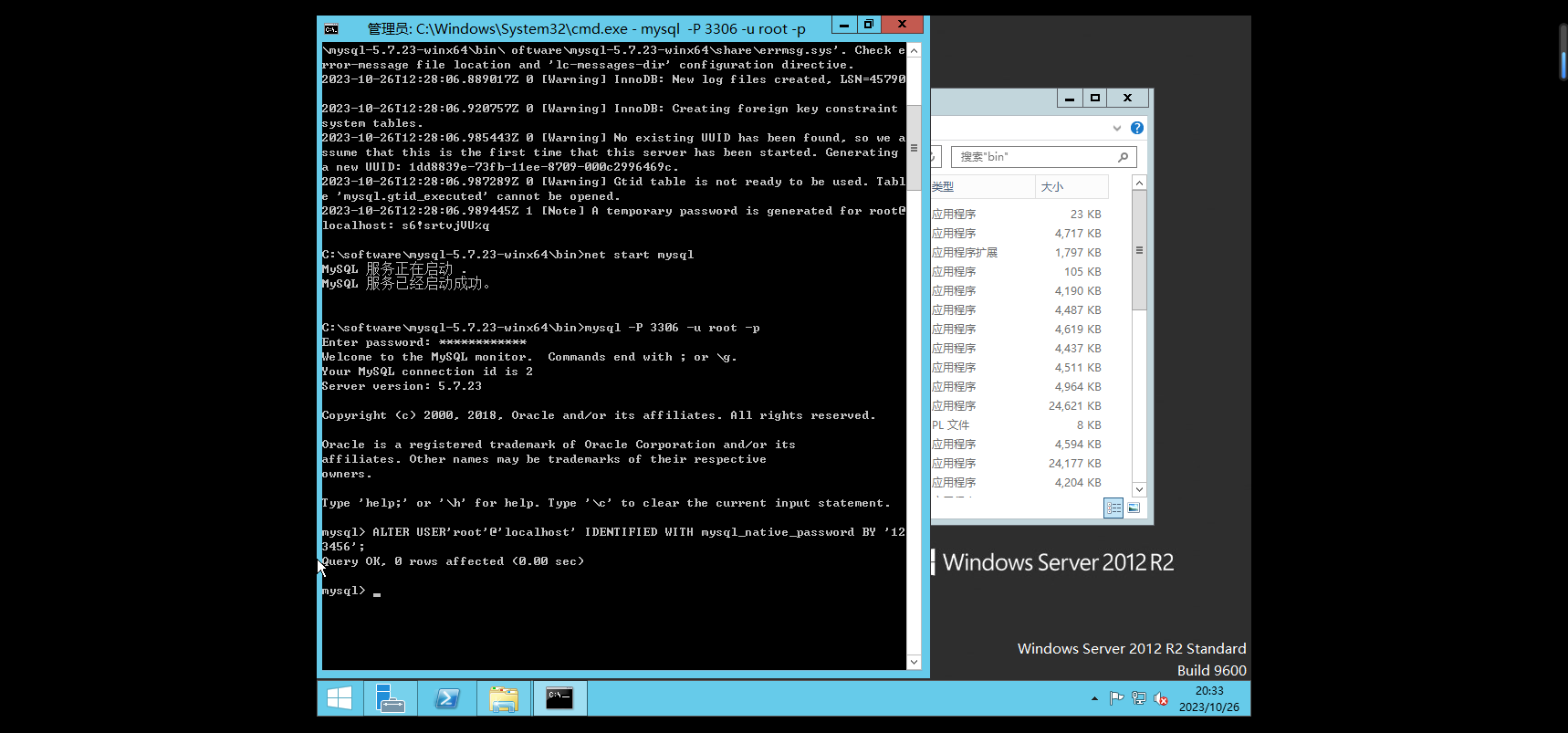This screenshot has height=733, width=1568.
Task: Show hidden system tray icons
Action: point(1094,699)
